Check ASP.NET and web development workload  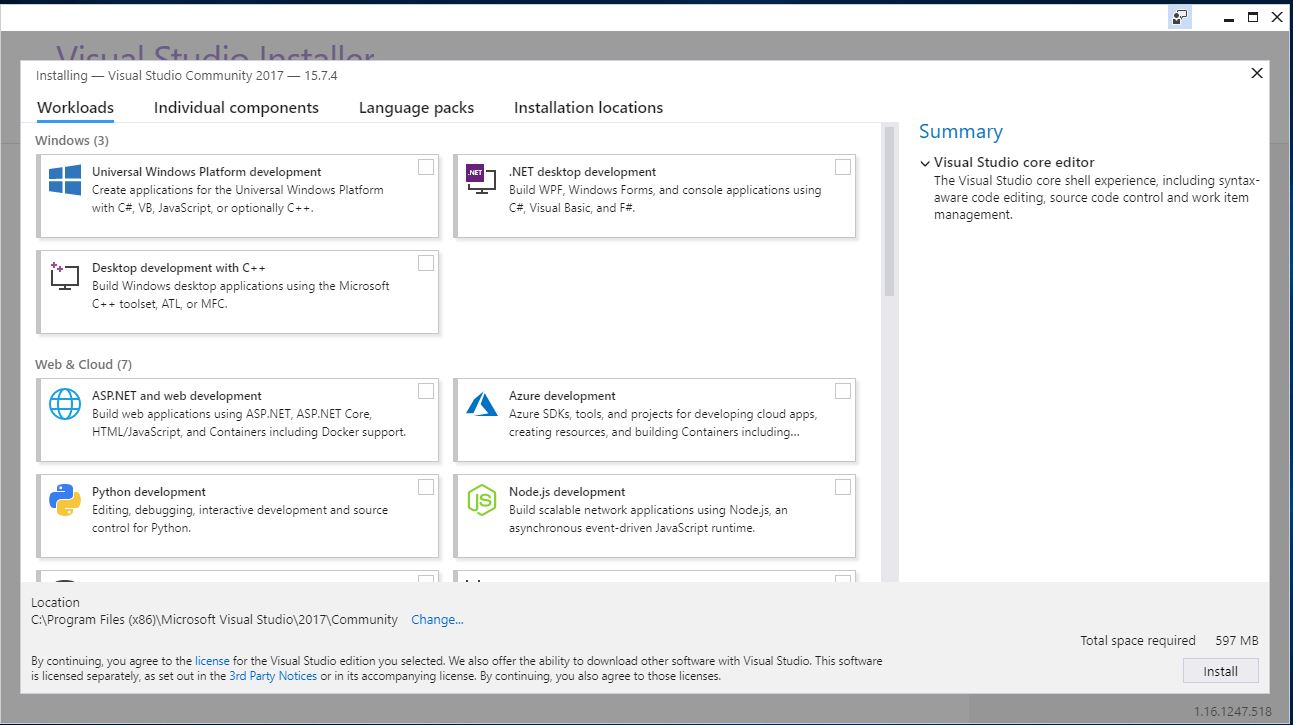click(x=426, y=391)
